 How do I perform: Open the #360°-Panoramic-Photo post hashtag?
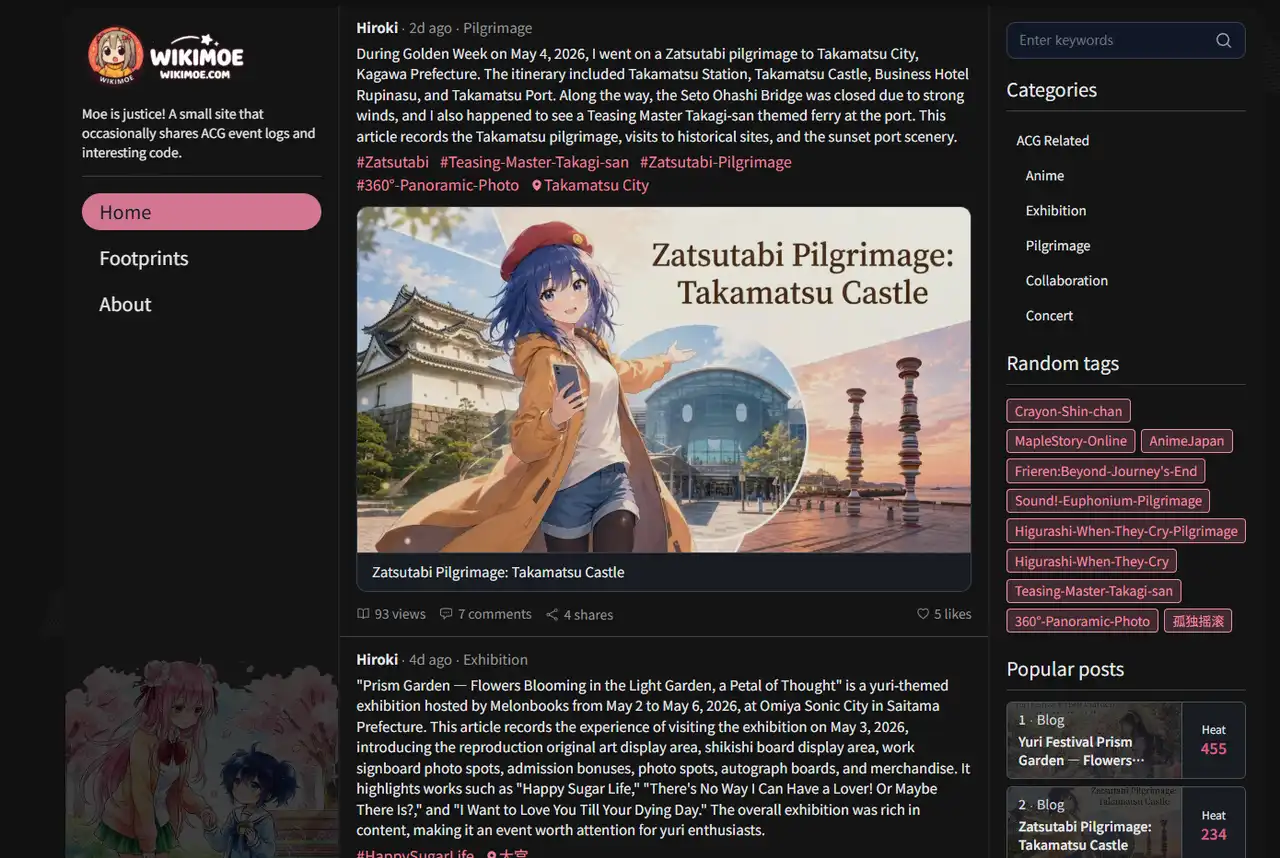(x=438, y=185)
